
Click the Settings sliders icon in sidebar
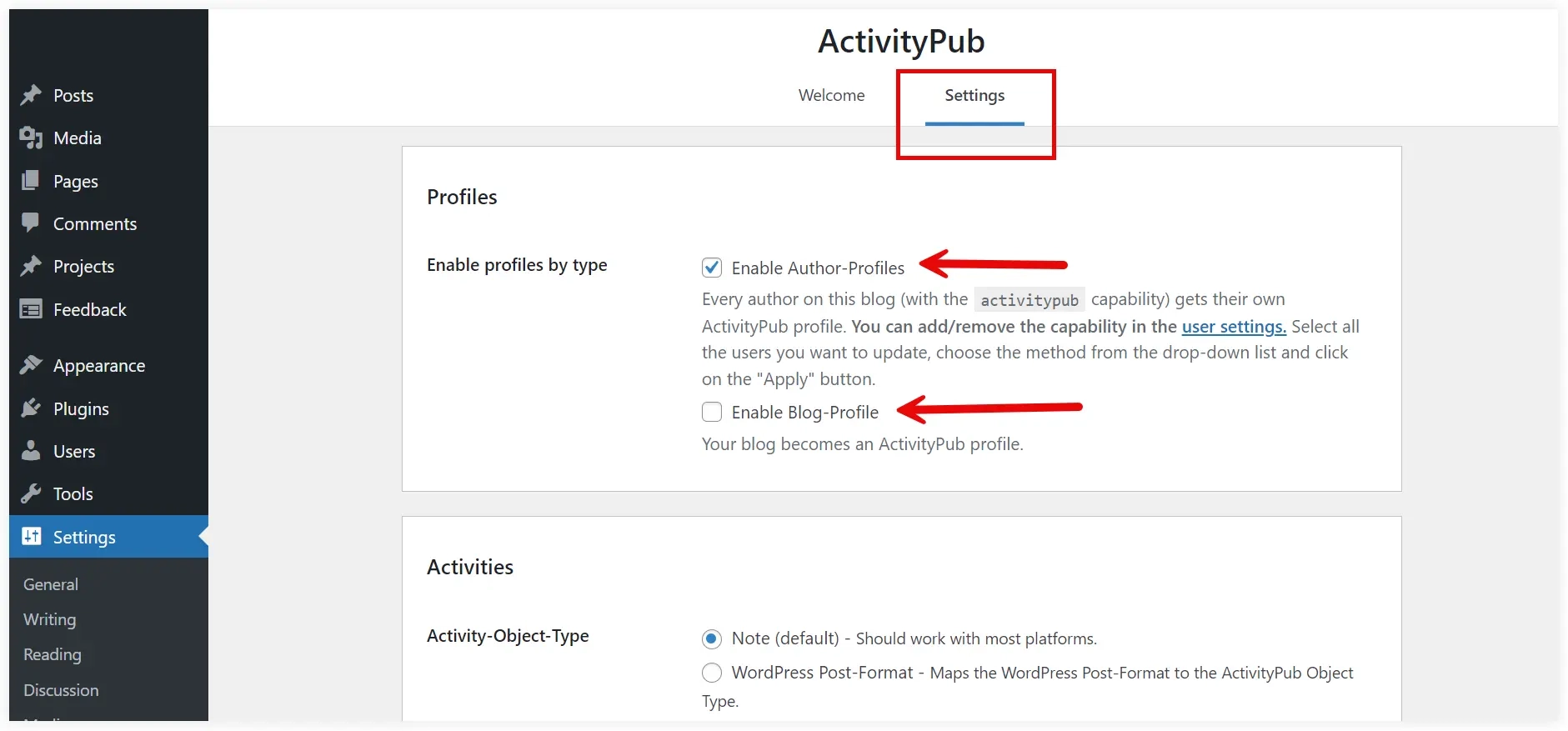click(x=31, y=536)
